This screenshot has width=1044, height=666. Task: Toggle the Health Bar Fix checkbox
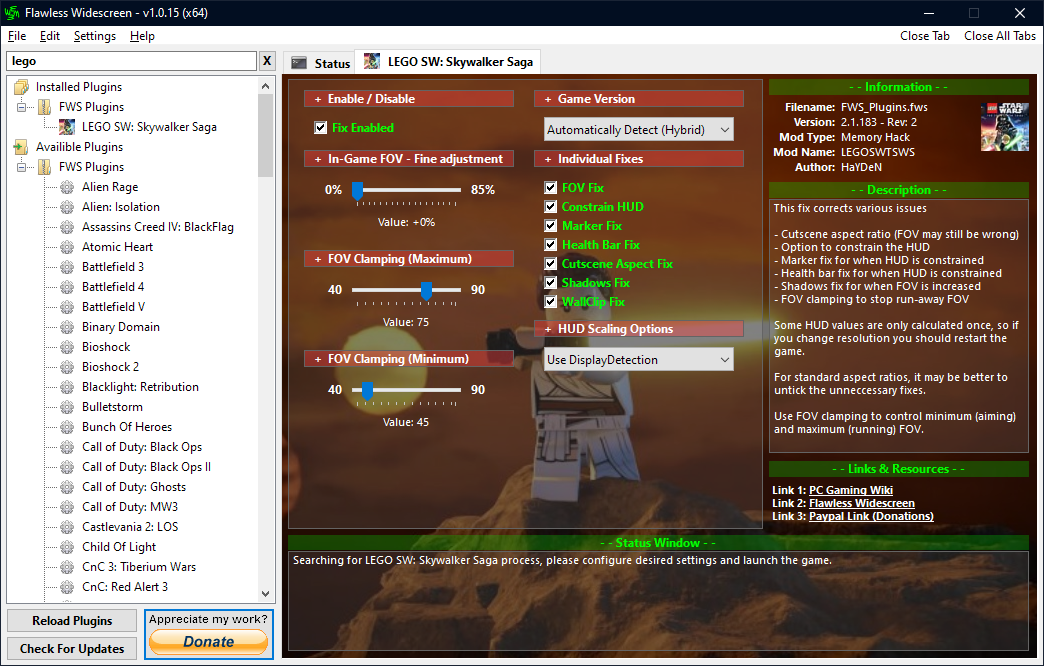[x=551, y=244]
